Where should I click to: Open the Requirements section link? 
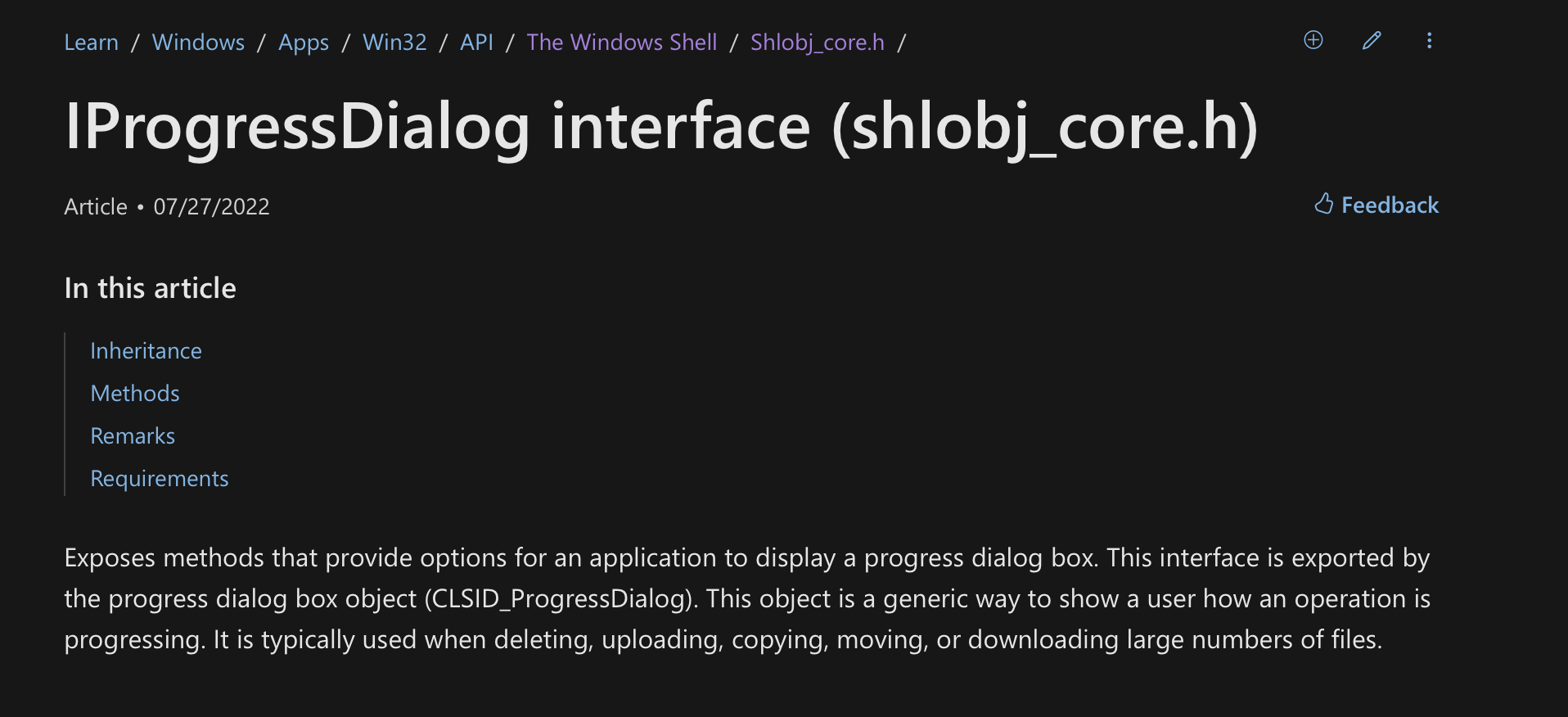160,478
